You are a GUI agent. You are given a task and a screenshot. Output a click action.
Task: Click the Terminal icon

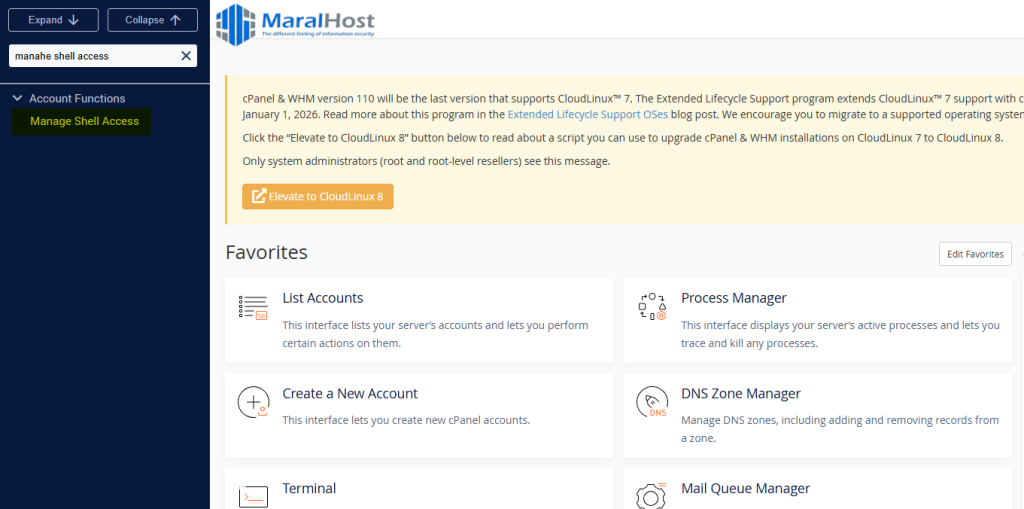(253, 495)
